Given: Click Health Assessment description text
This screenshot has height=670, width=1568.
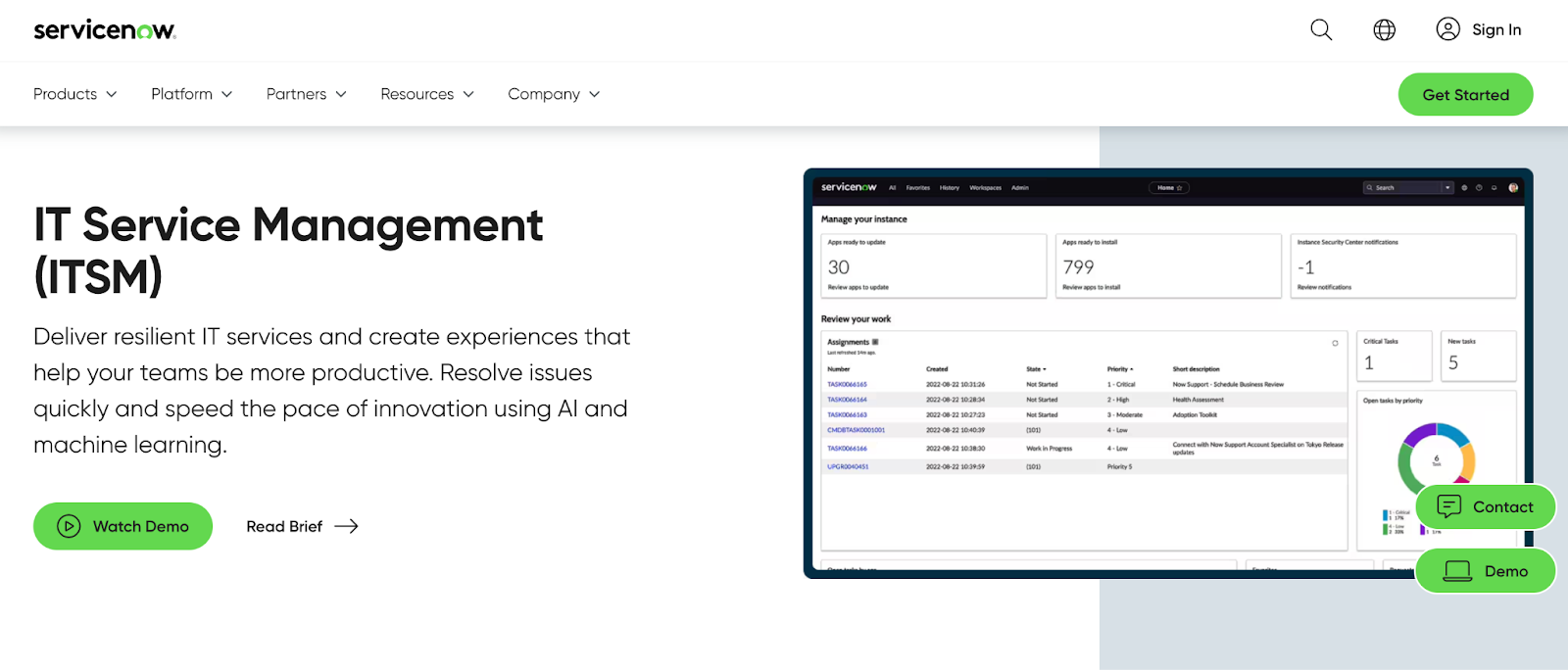Looking at the screenshot, I should click(1199, 400).
